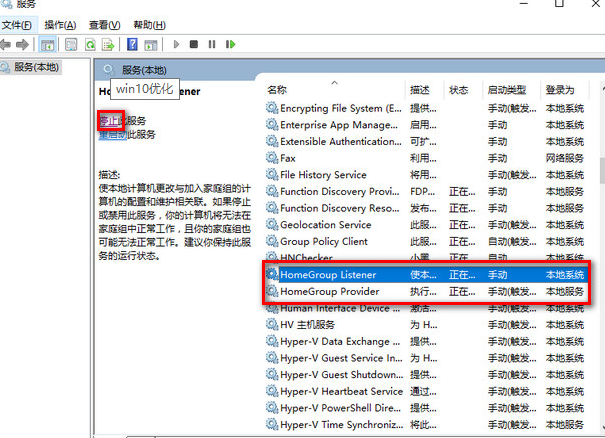Click the Export List toolbar icon
The width and height of the screenshot is (605, 438).
click(109, 44)
